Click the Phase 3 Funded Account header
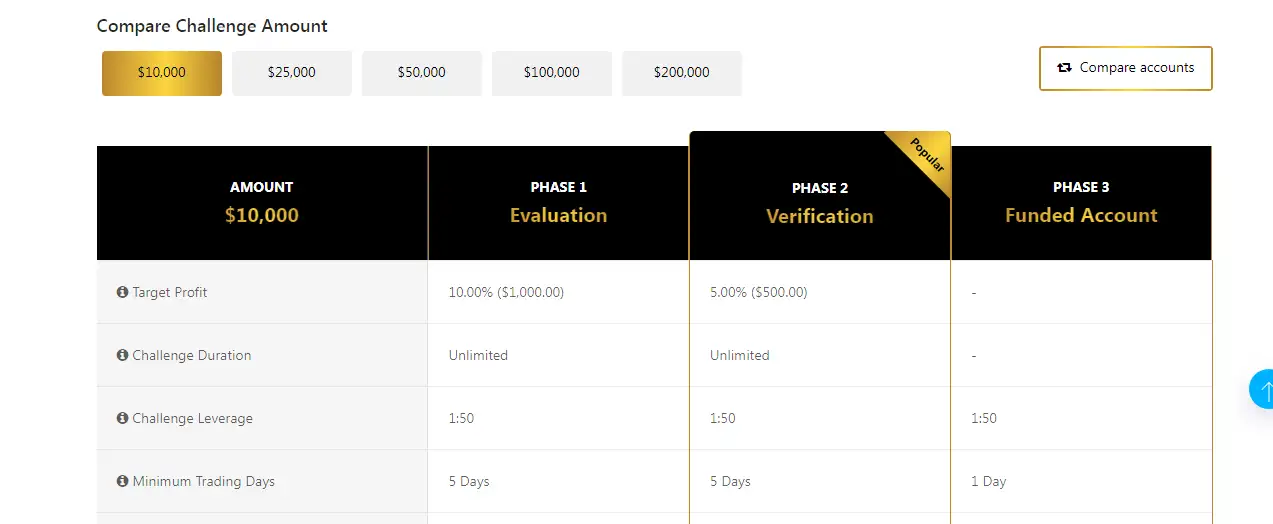The image size is (1273, 524). click(1081, 203)
